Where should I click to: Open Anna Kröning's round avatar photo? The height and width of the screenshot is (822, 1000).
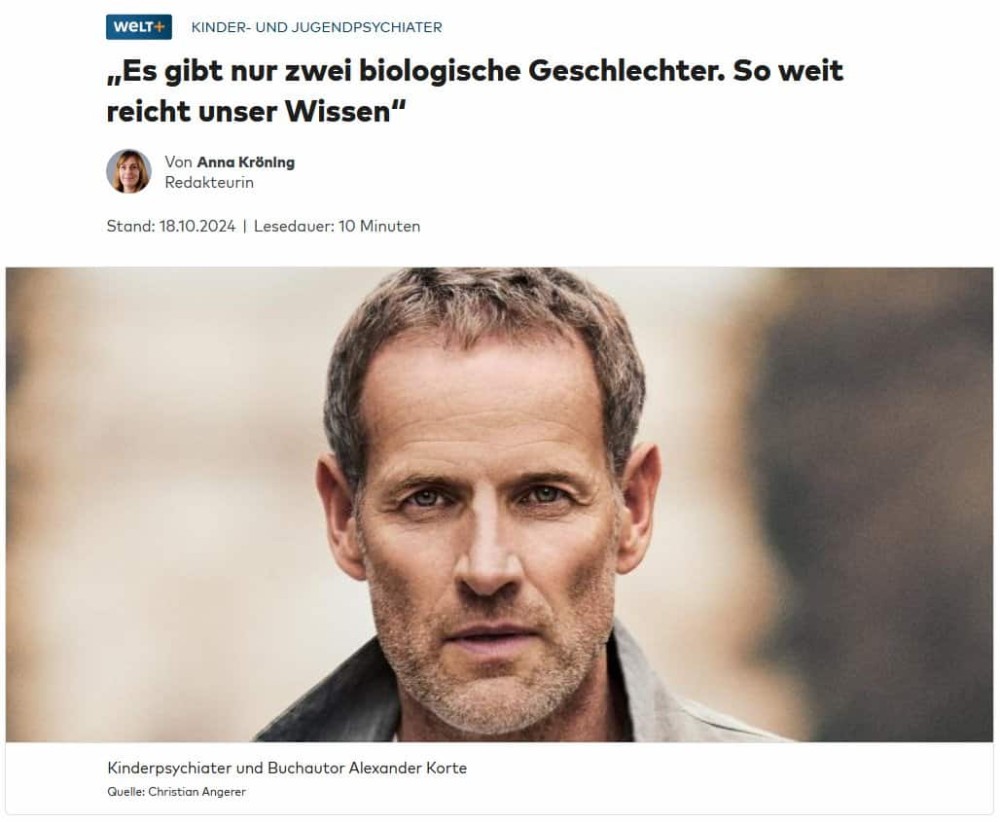129,172
